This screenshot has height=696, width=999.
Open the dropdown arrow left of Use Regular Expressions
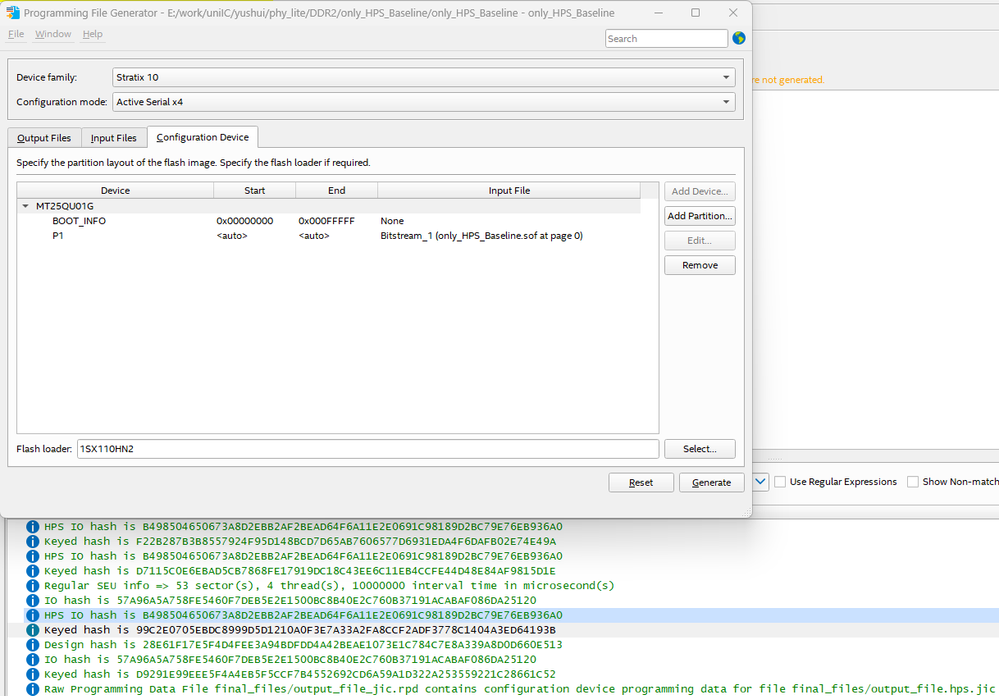pos(760,482)
